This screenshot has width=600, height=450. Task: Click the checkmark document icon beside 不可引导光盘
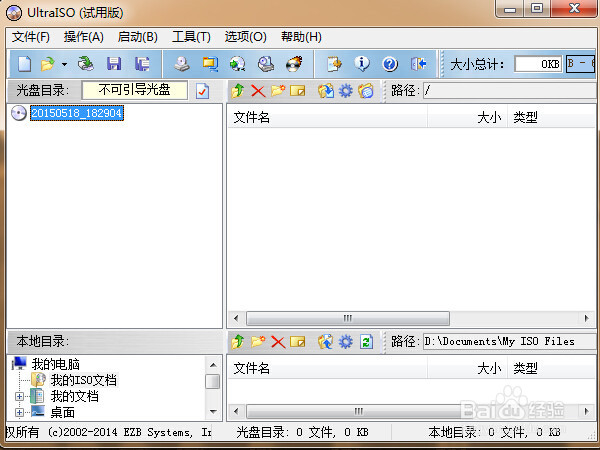pos(202,91)
